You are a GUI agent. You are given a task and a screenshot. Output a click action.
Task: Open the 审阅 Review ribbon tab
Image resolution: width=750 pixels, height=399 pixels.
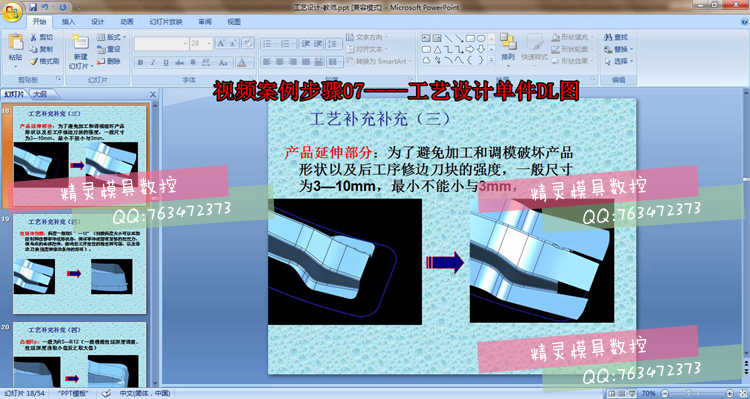205,22
